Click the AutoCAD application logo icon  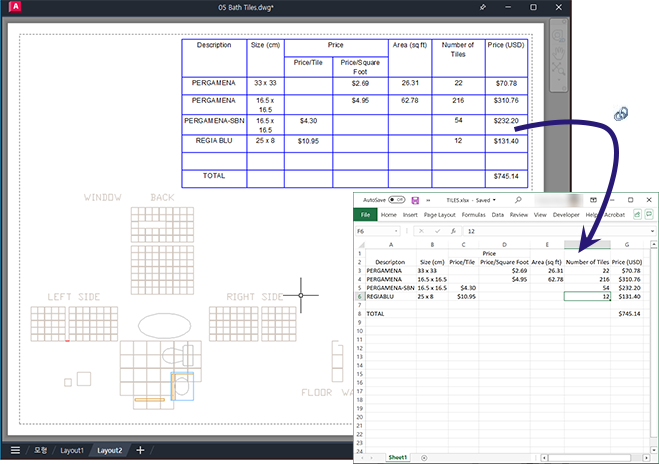tap(15, 7)
